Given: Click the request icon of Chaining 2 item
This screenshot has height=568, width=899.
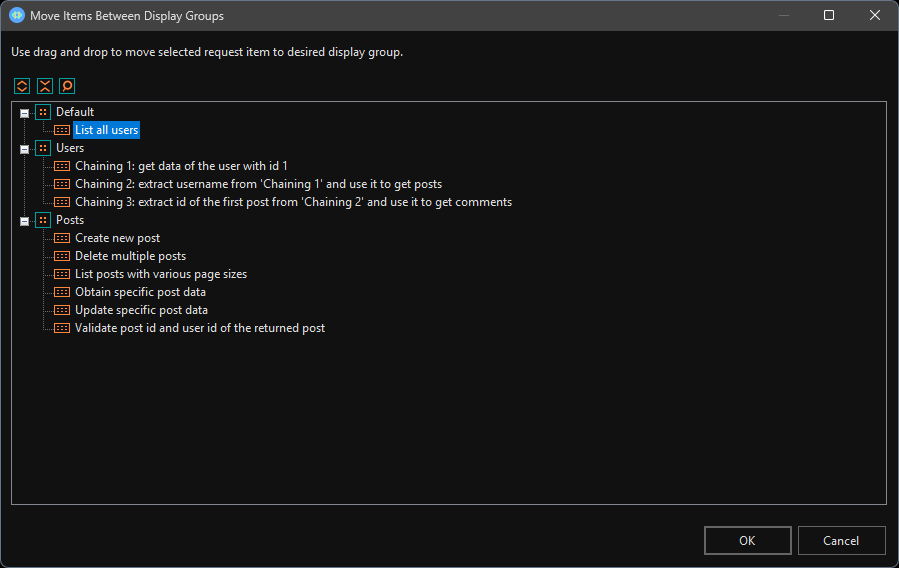Looking at the screenshot, I should (x=62, y=184).
